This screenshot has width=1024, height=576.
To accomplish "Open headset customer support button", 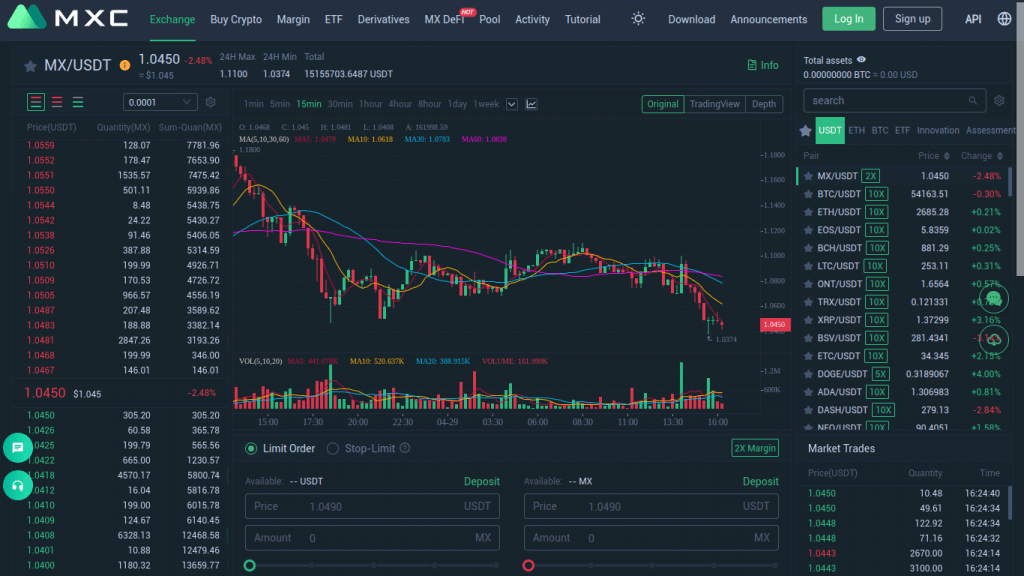I will 18,486.
